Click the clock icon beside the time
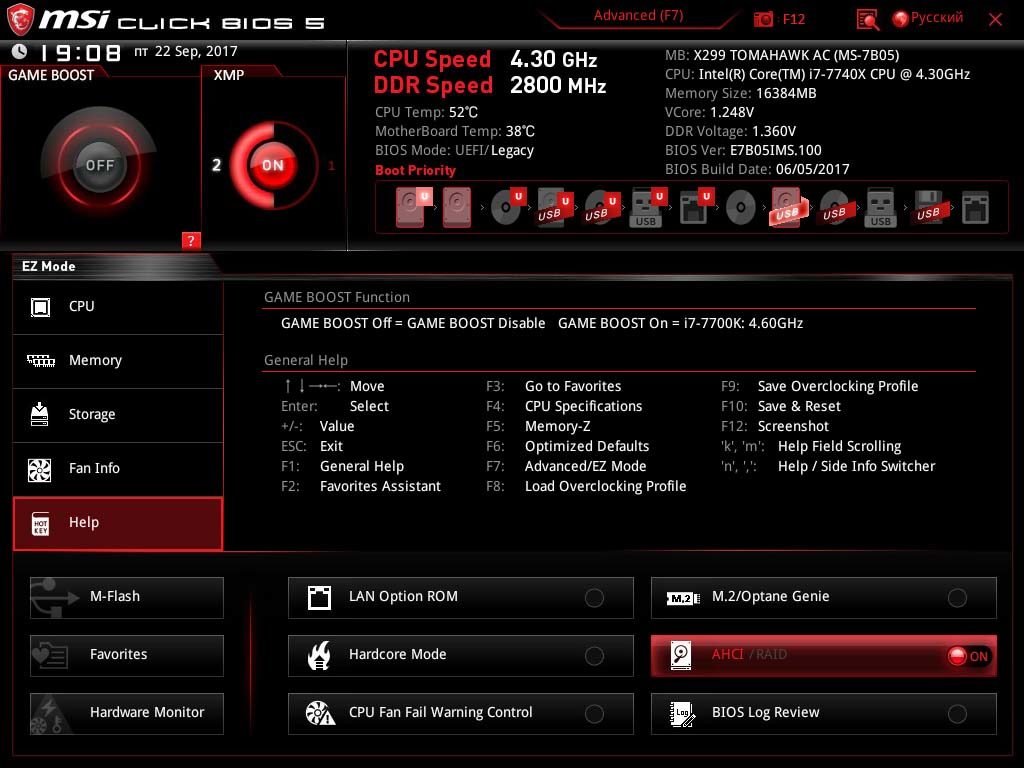This screenshot has height=768, width=1024. (20, 51)
